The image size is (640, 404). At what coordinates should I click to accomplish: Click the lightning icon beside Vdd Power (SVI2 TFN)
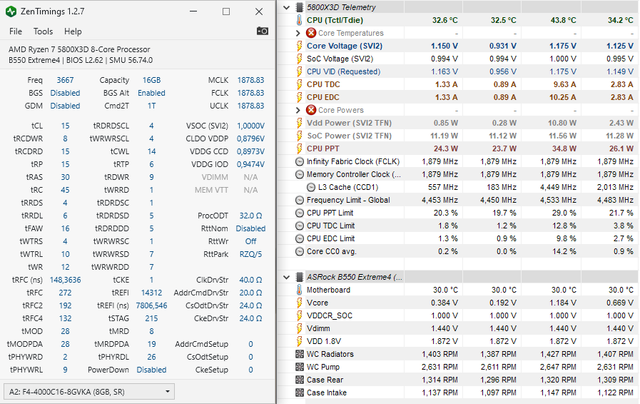(x=299, y=123)
